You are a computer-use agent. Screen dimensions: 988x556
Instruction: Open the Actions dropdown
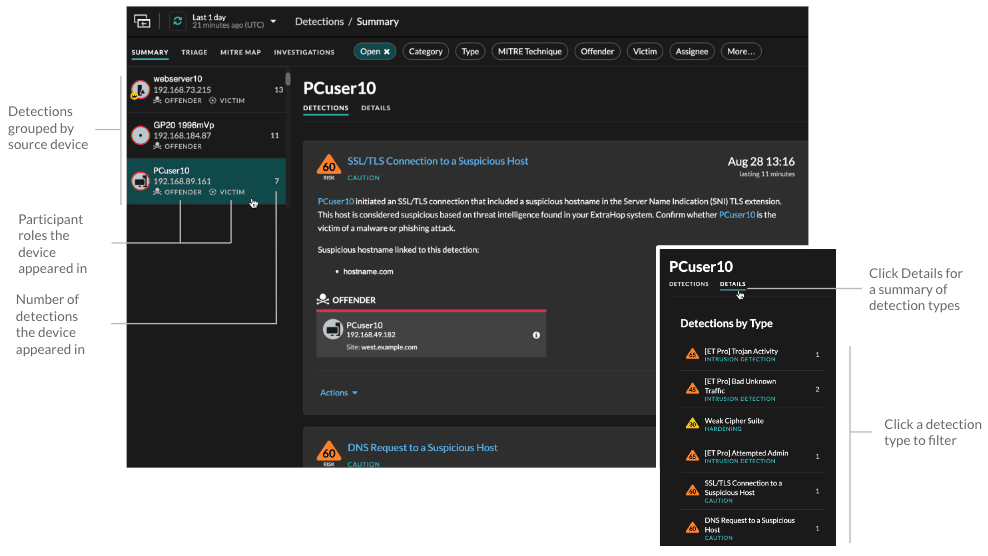click(x=338, y=393)
